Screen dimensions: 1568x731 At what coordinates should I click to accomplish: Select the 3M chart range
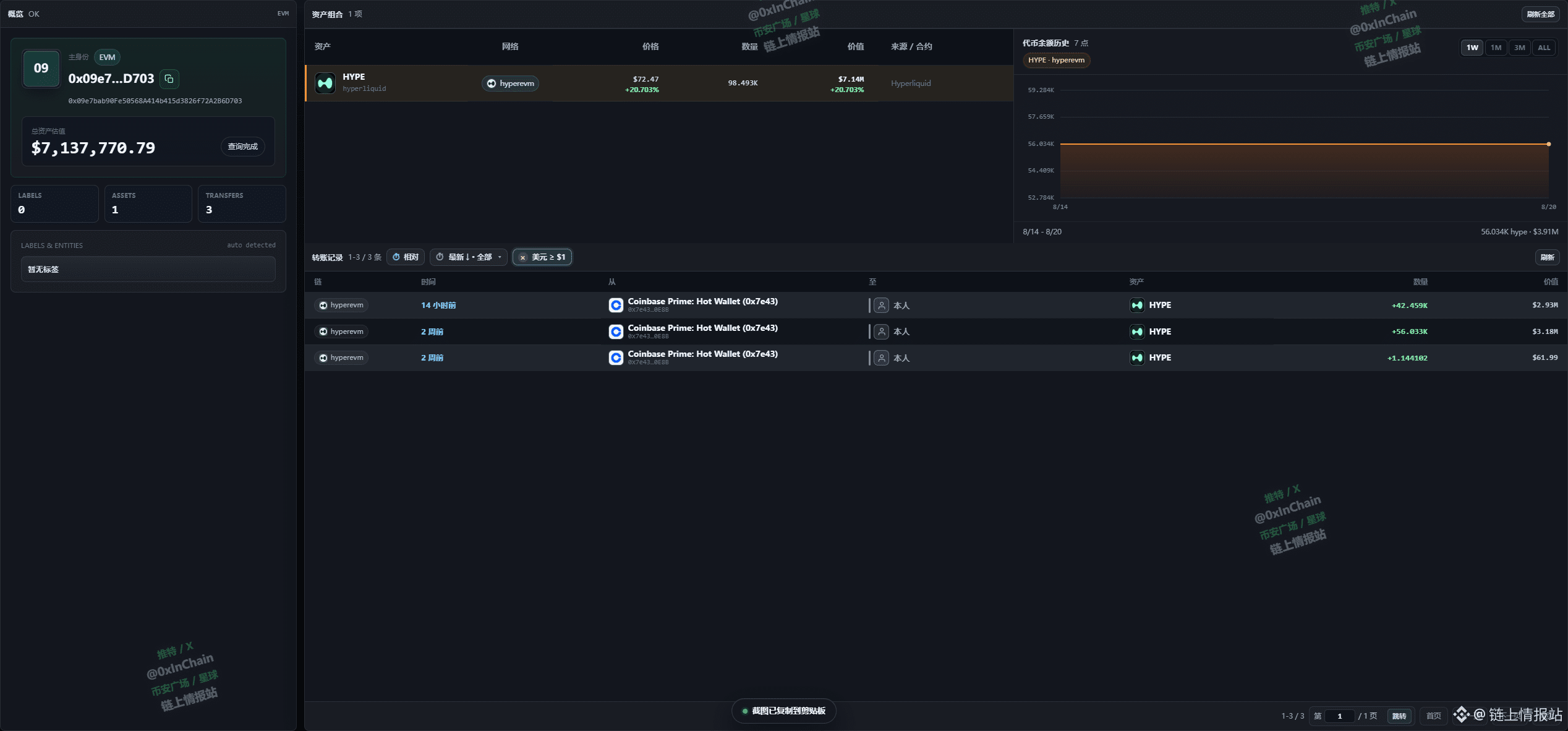1519,48
